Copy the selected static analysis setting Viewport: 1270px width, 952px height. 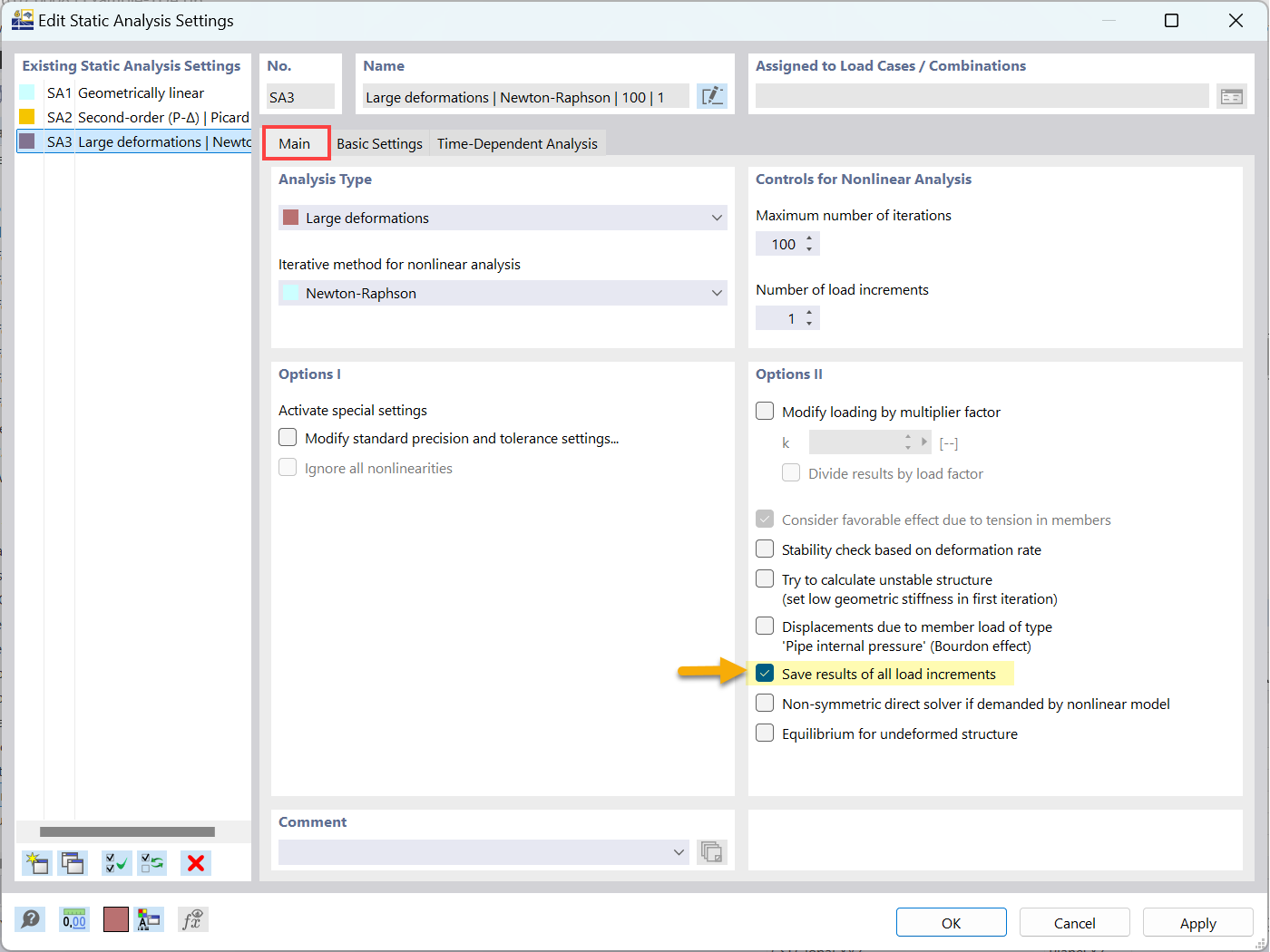point(72,863)
